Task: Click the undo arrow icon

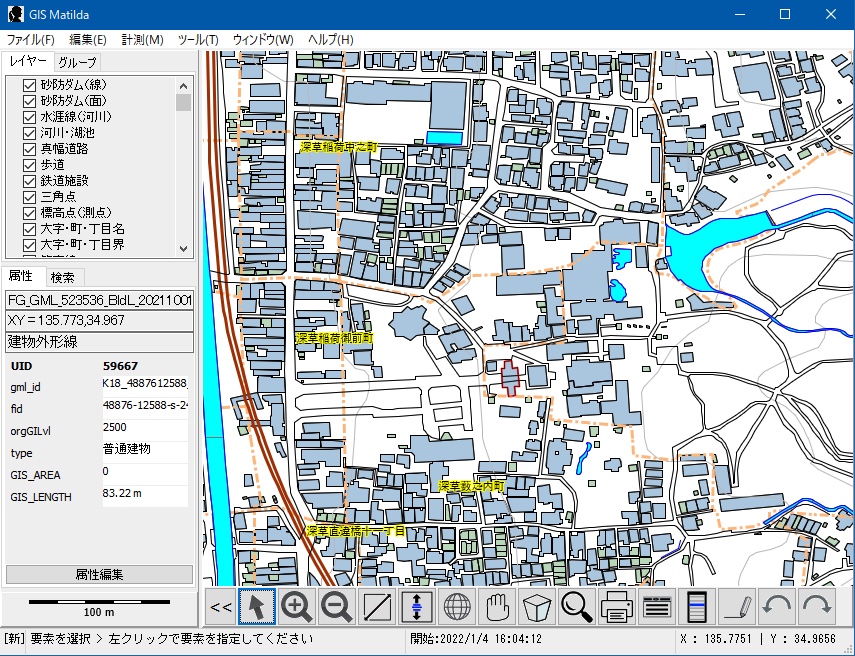Action: 777,606
